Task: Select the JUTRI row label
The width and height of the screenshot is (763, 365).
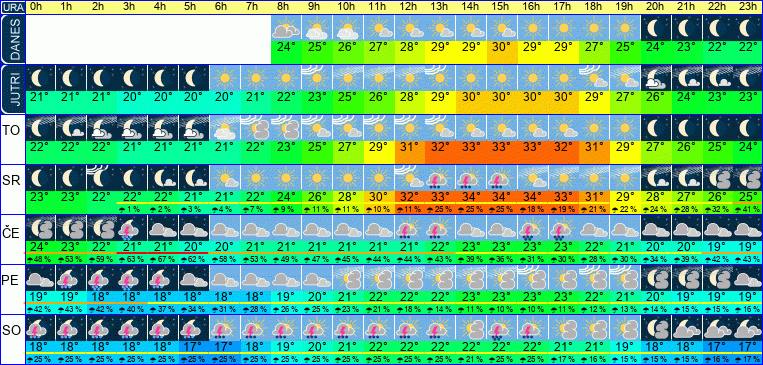Action: coord(13,90)
